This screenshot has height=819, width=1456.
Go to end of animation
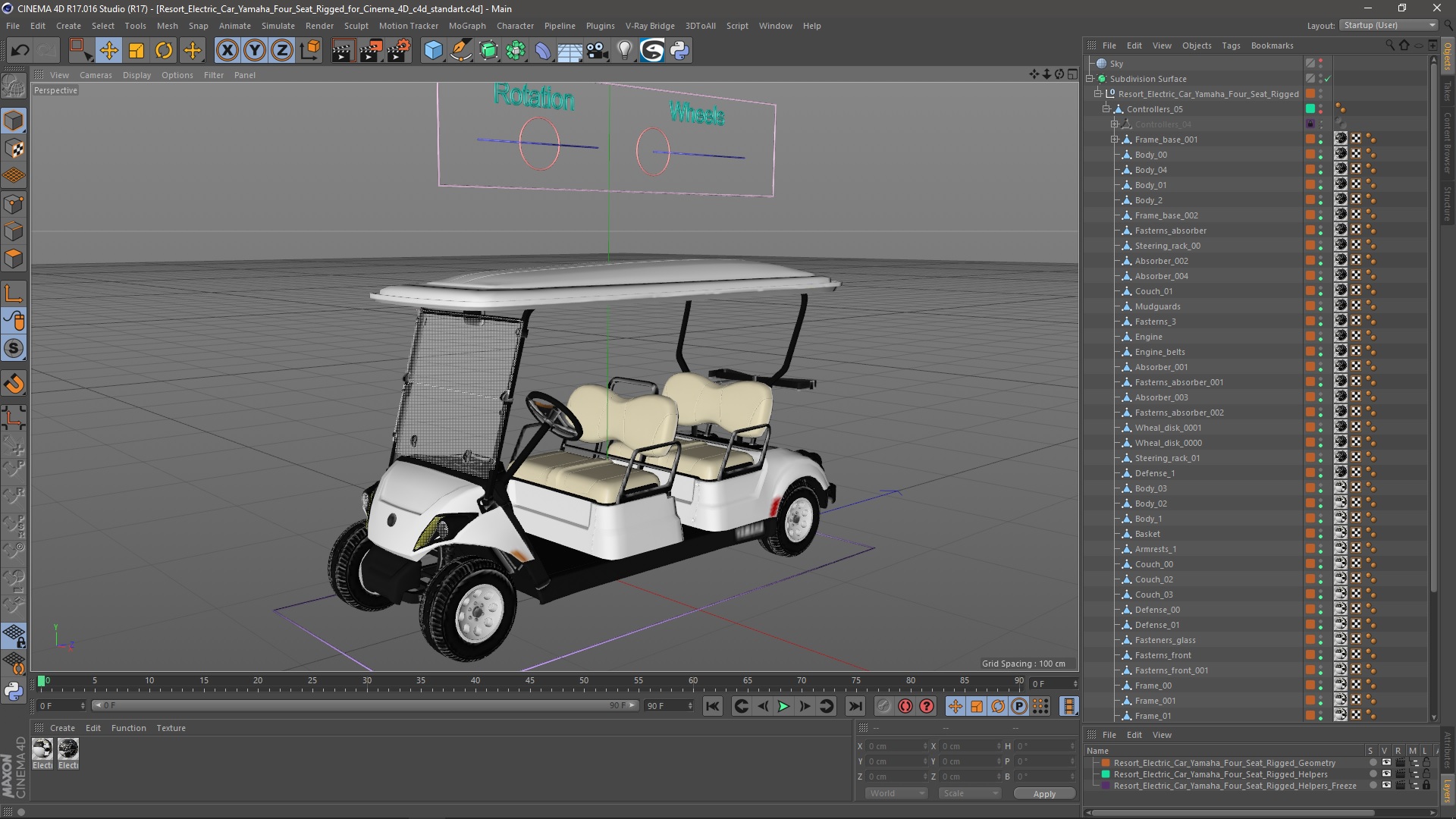[x=855, y=706]
